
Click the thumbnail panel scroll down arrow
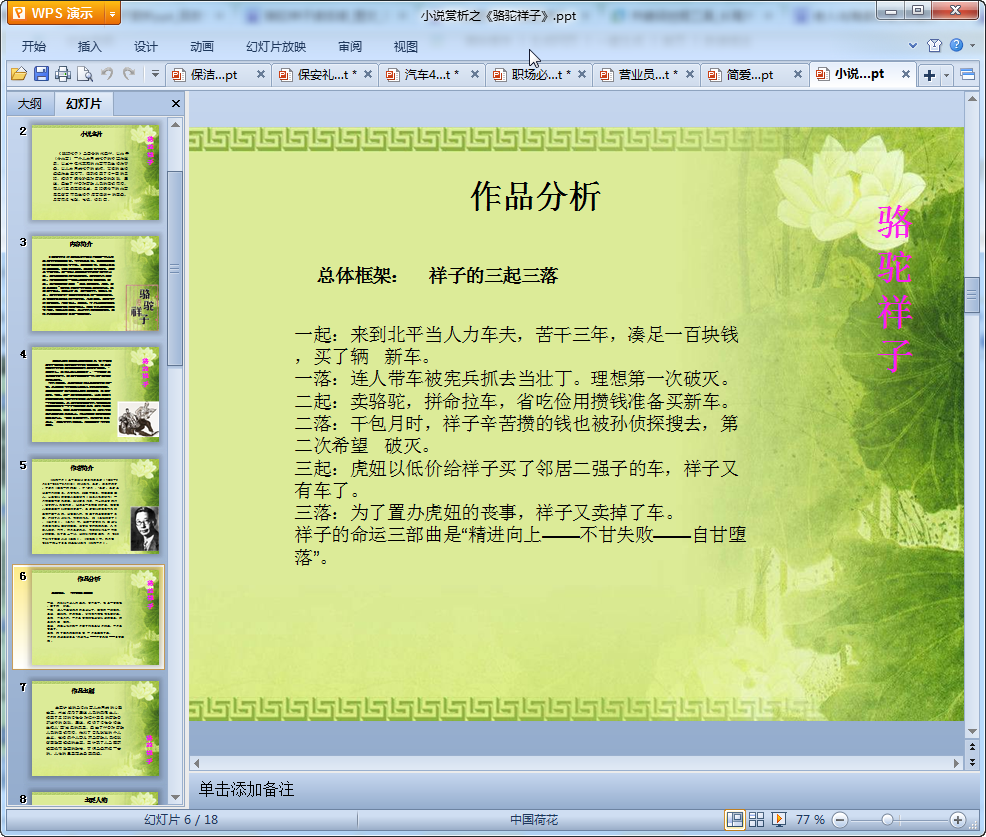175,797
